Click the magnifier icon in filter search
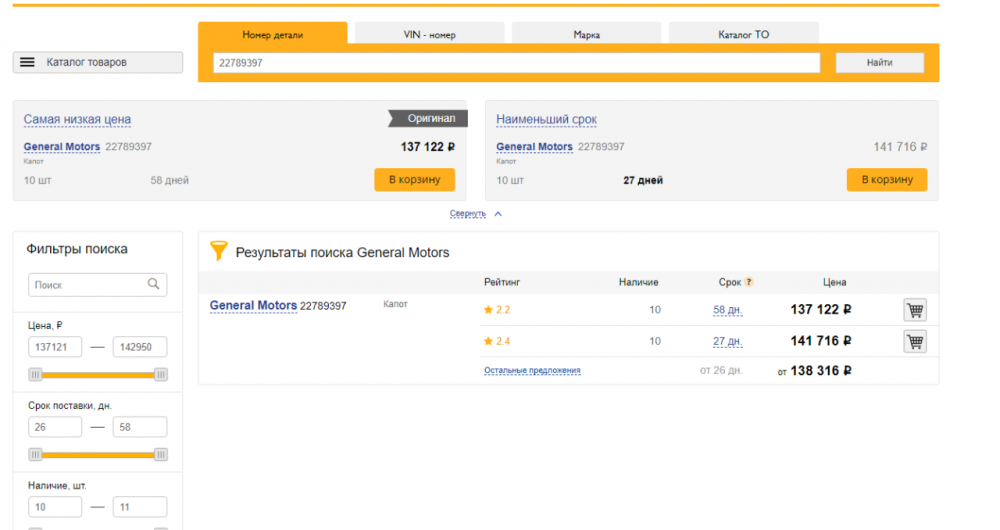This screenshot has width=1000, height=530. pyautogui.click(x=154, y=284)
